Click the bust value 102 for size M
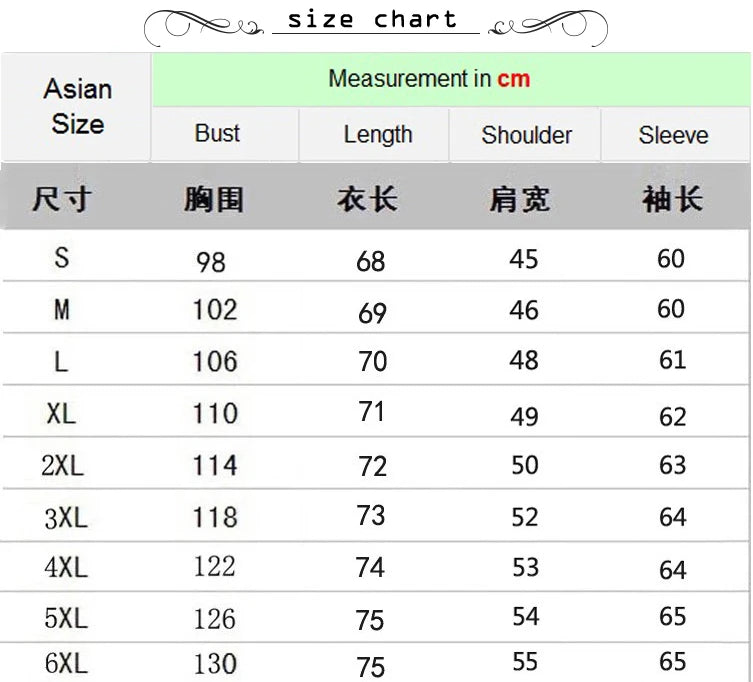 (215, 310)
